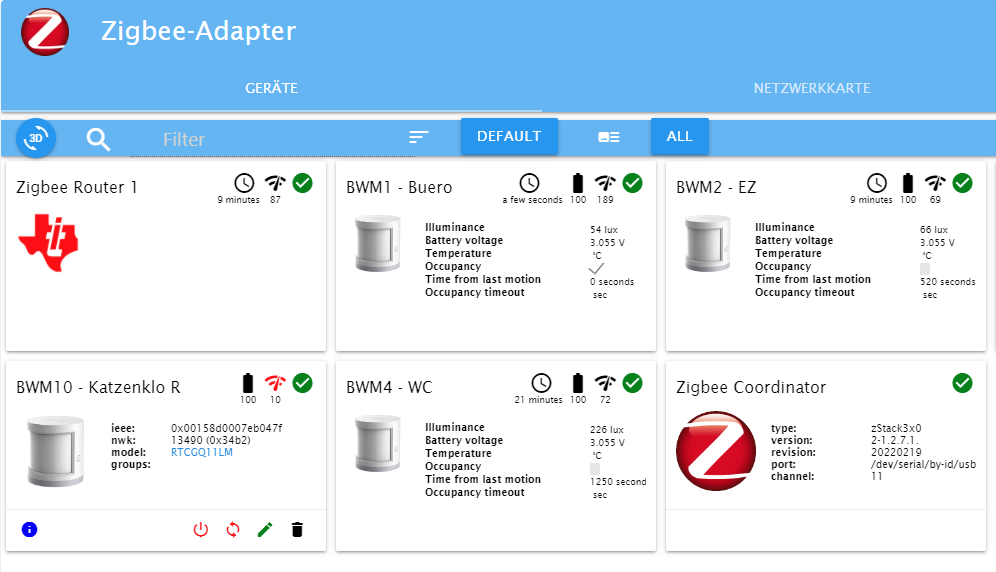The height and width of the screenshot is (572, 996).
Task: Edit BWM10 using the green pencil
Action: pos(265,529)
